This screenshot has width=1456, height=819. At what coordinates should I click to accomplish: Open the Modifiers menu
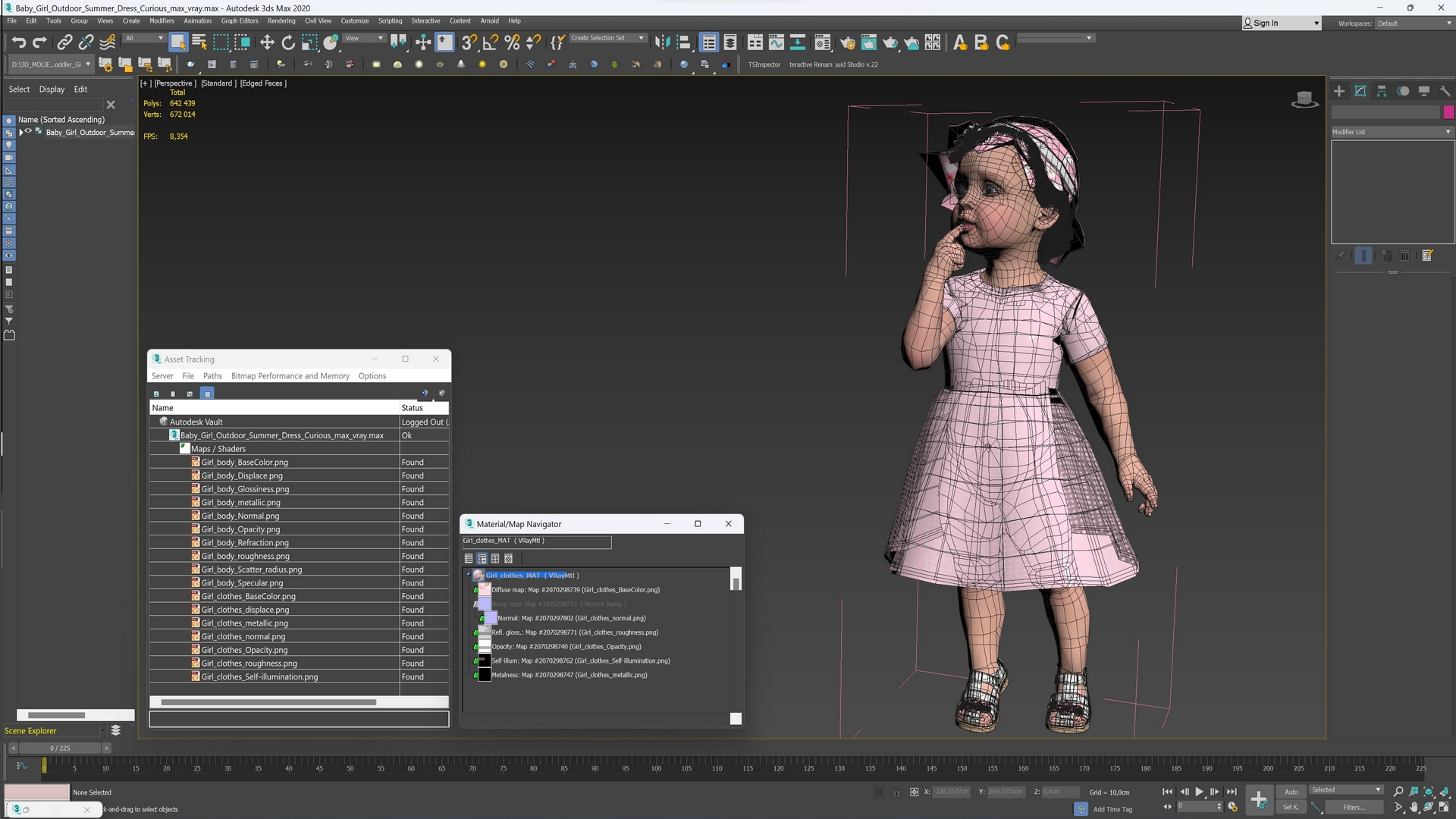pos(162,21)
